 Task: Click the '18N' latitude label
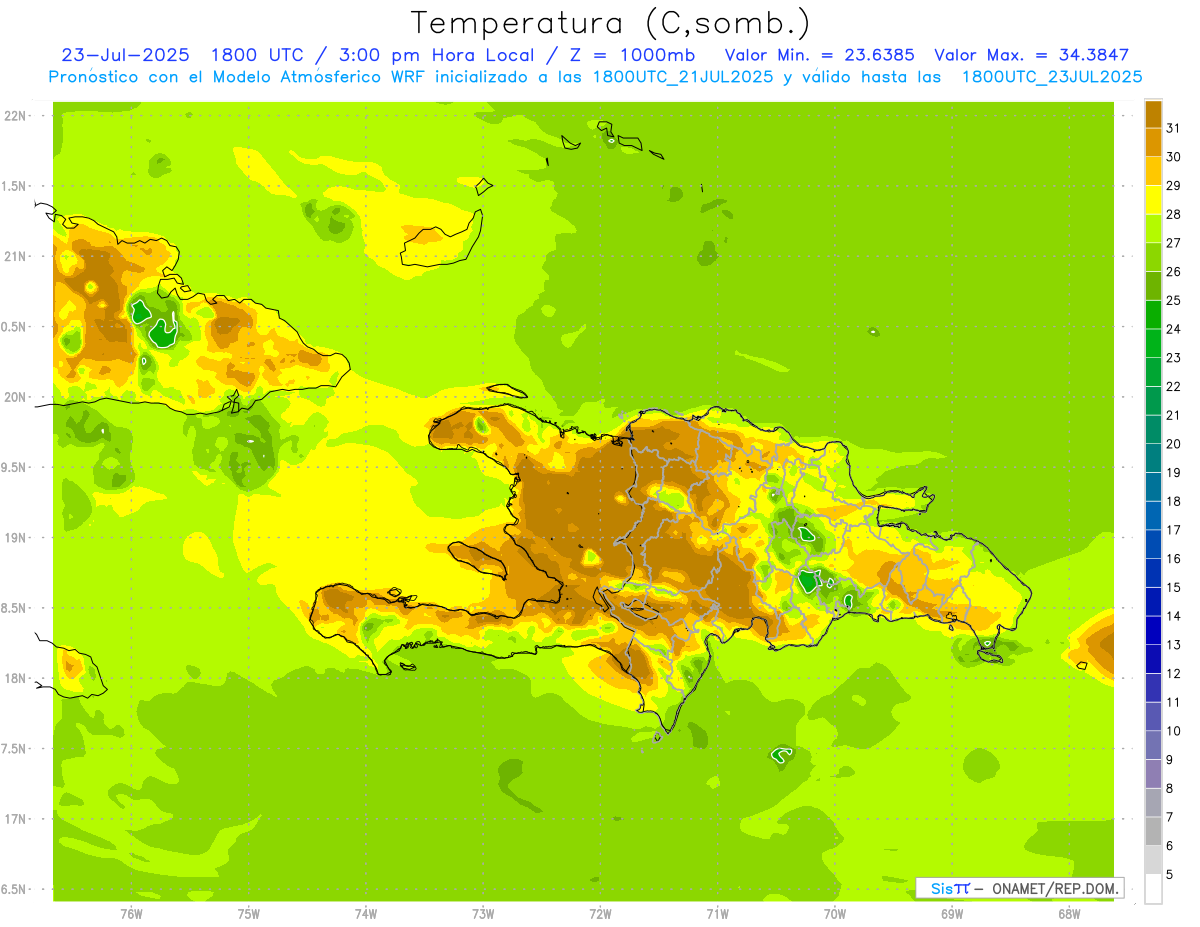click(14, 678)
